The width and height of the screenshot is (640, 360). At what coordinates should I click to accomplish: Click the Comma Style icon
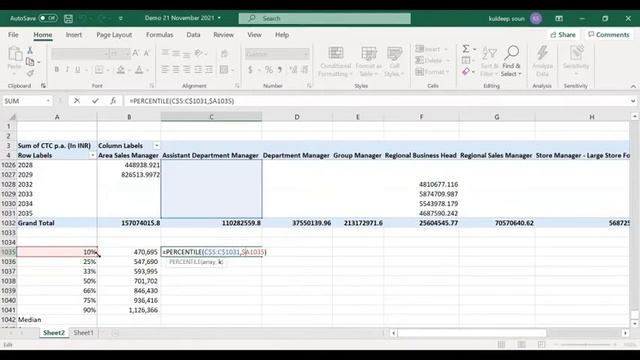pos(280,70)
